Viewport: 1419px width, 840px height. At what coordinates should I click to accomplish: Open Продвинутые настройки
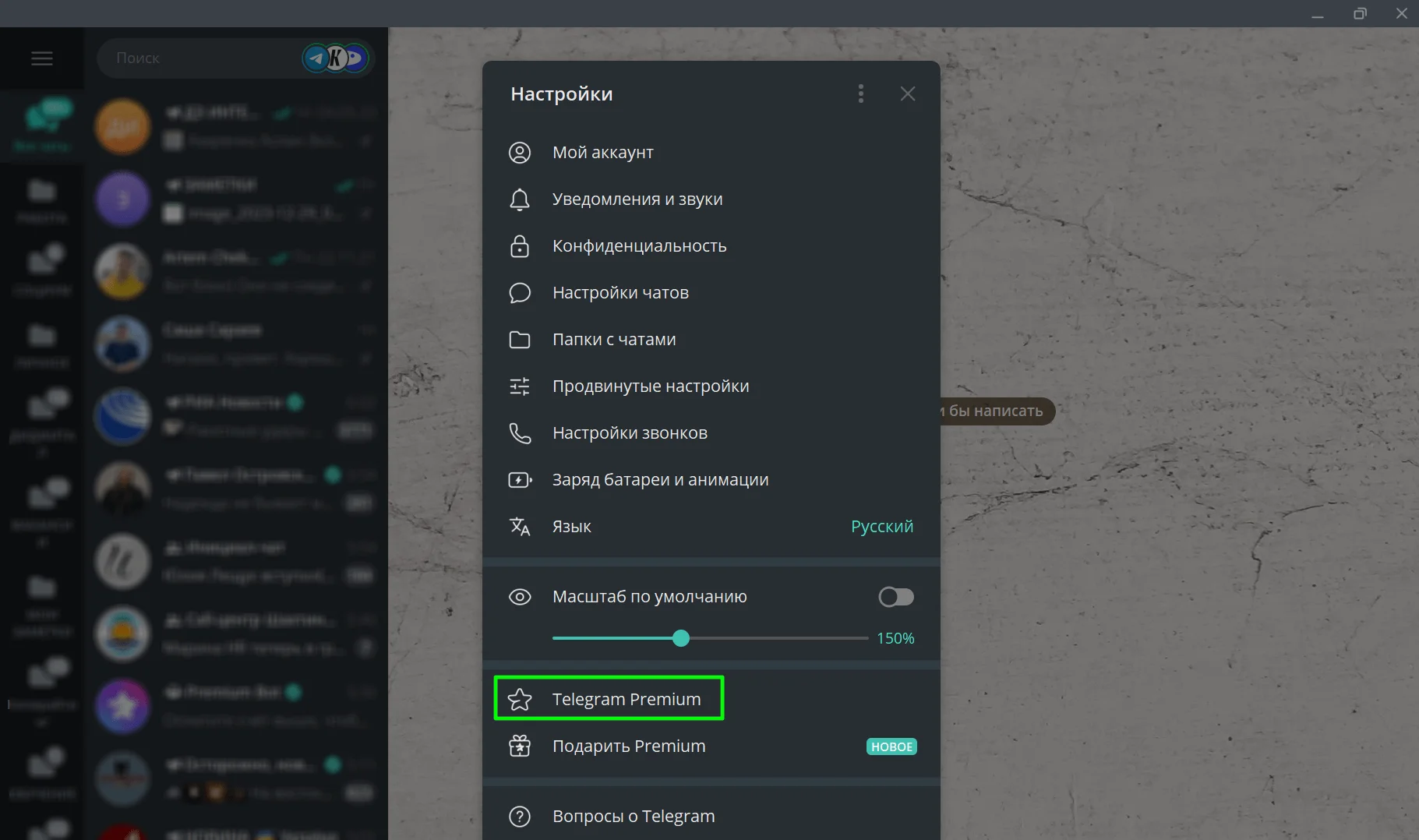point(711,386)
